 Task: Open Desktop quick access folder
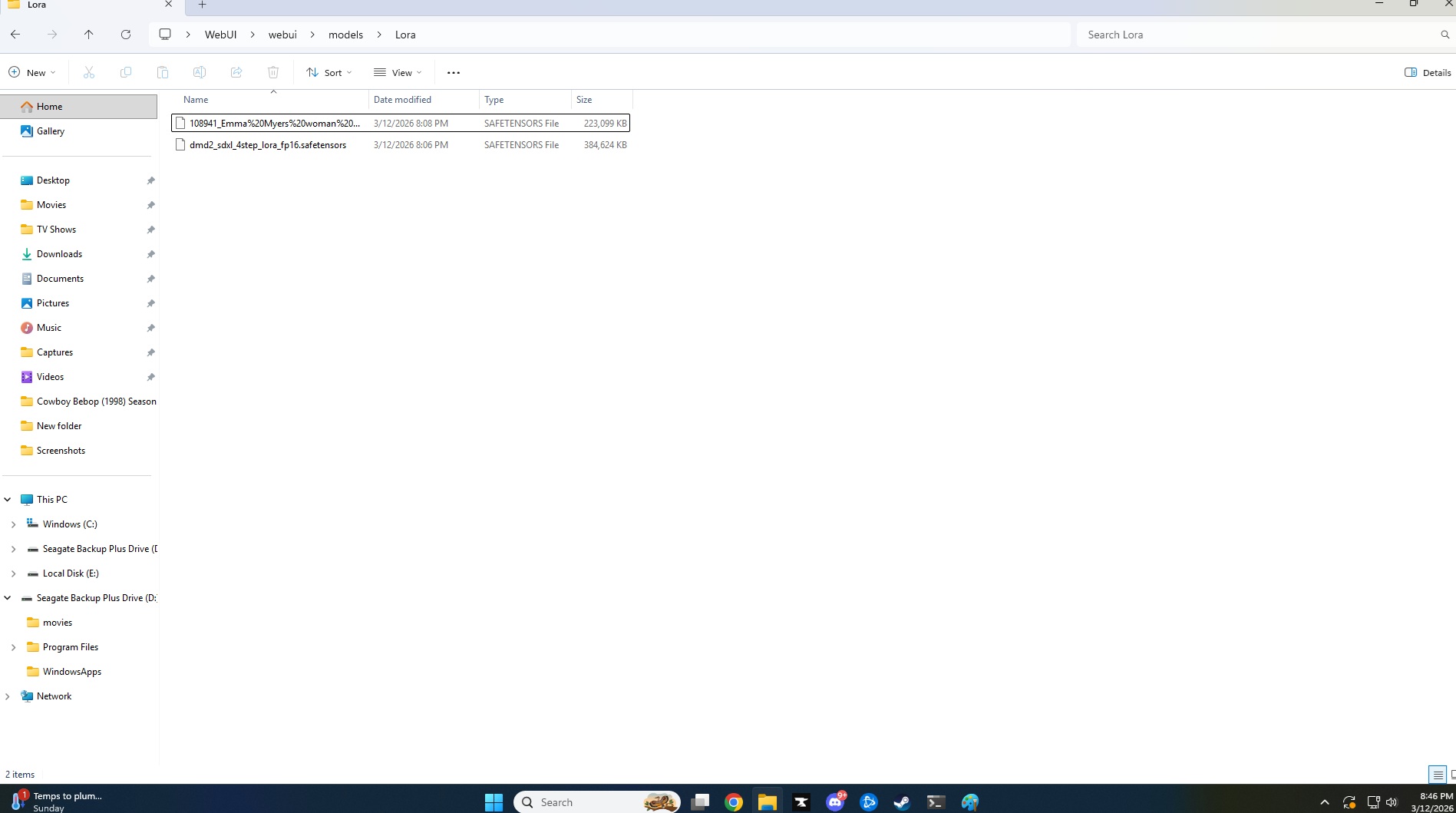[78, 180]
